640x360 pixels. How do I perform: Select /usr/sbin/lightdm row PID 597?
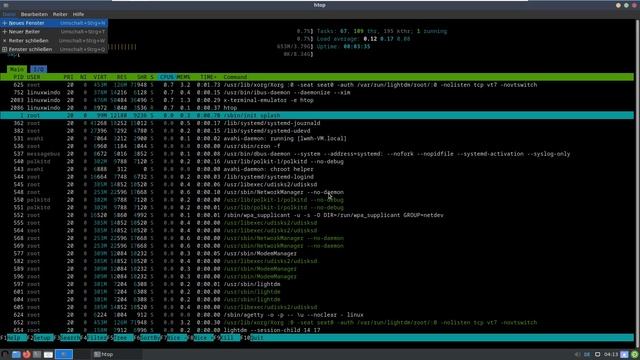point(317,284)
